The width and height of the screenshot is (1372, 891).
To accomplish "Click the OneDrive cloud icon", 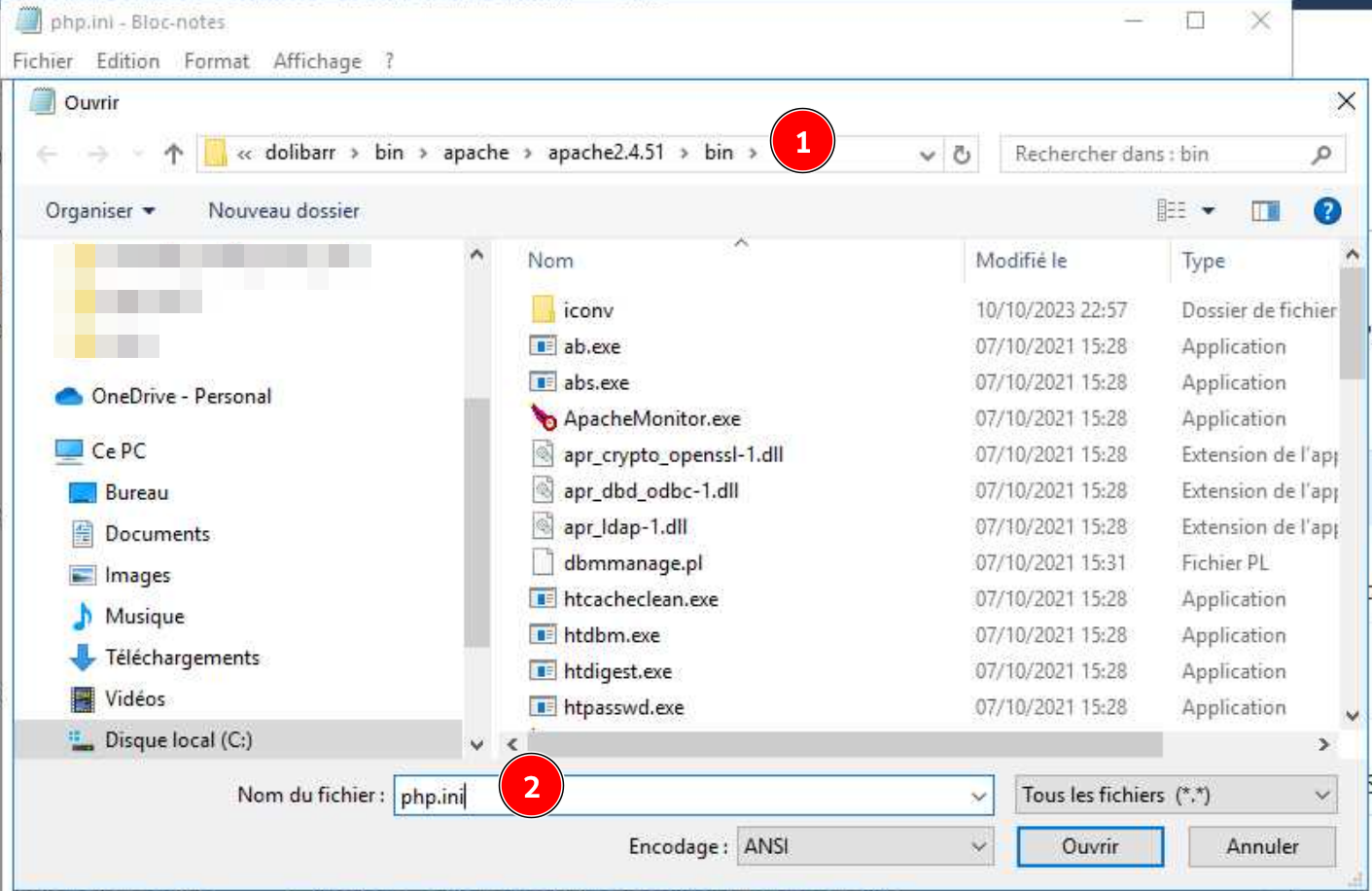I will [69, 397].
